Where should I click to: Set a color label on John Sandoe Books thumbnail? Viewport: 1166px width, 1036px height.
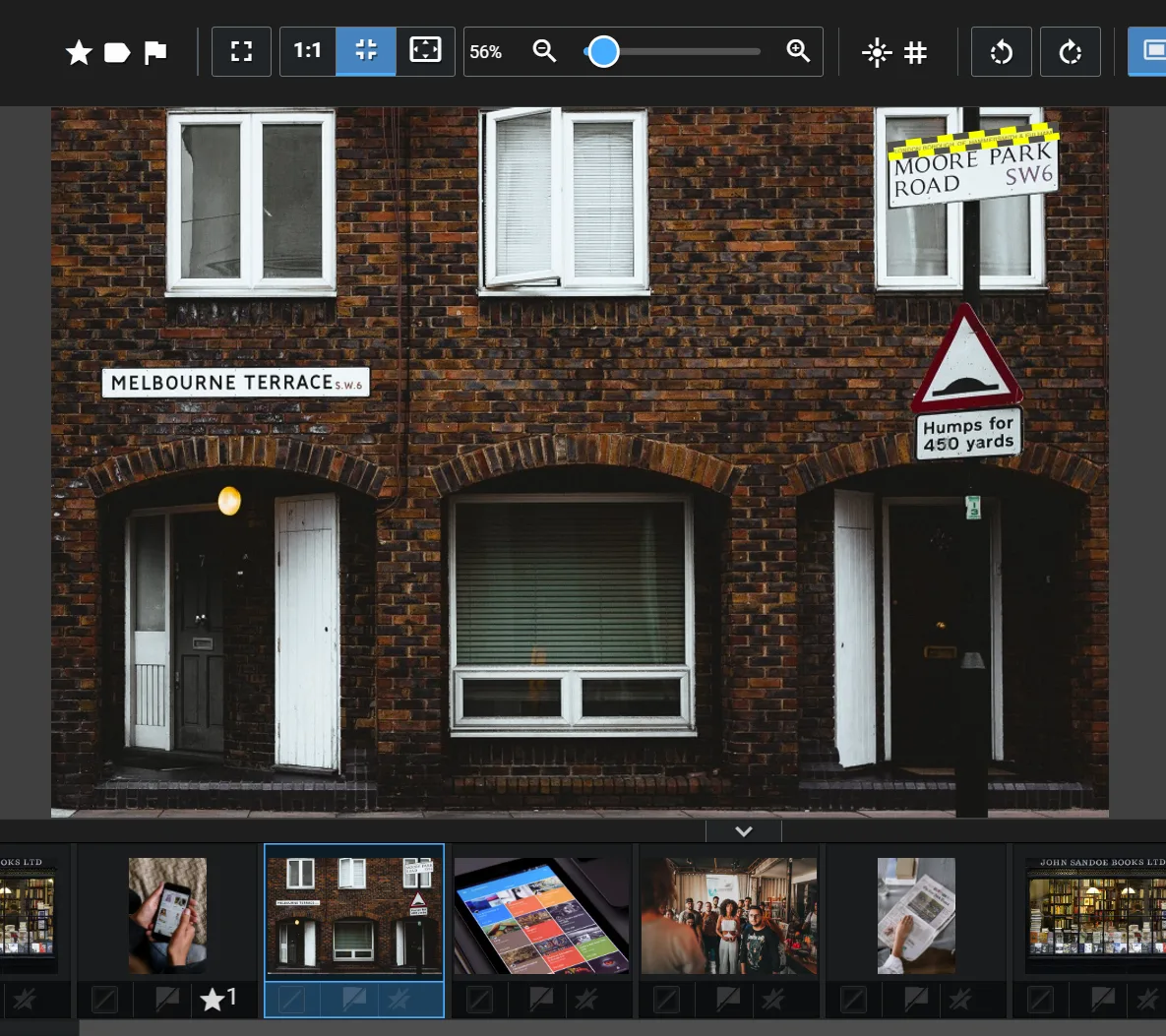click(1040, 1000)
